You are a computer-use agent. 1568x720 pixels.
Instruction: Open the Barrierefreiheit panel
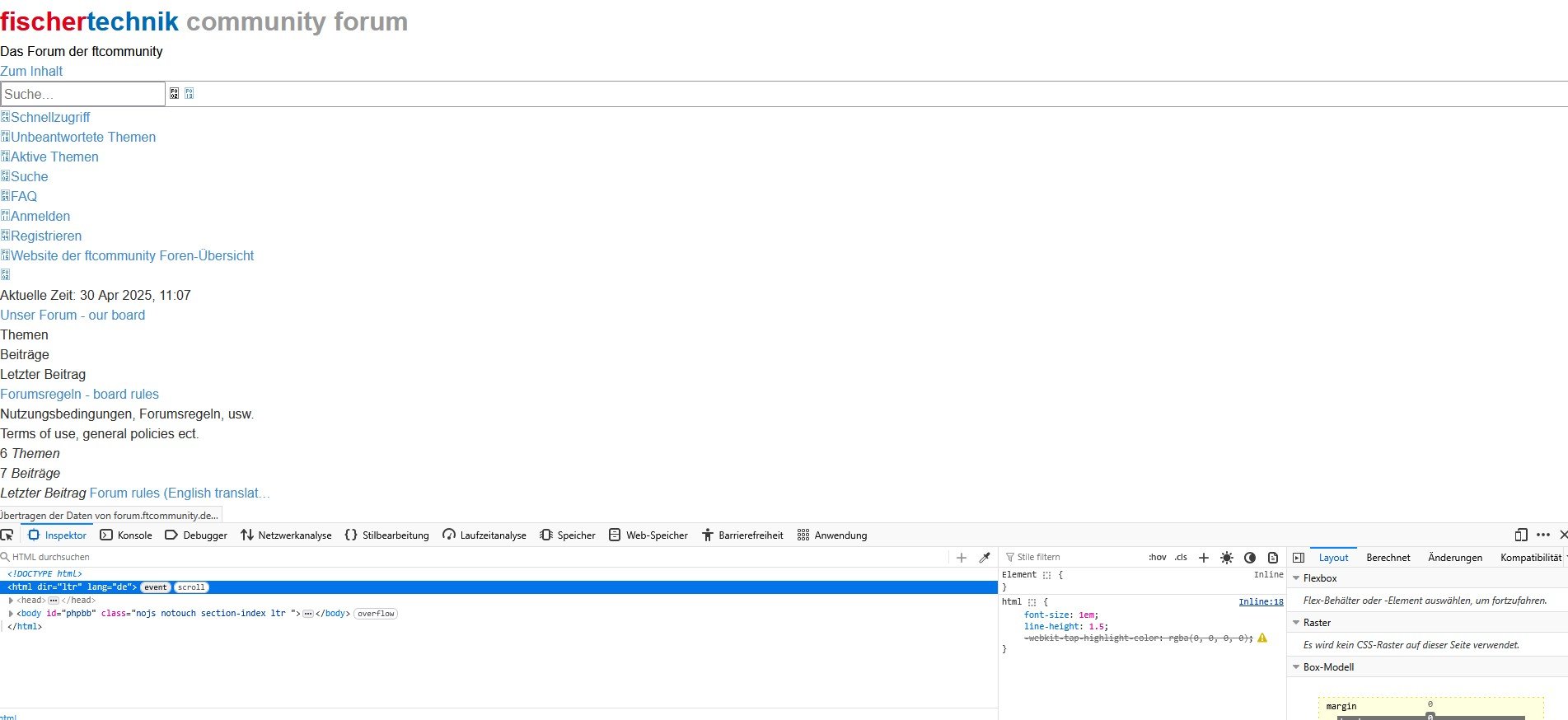[742, 535]
